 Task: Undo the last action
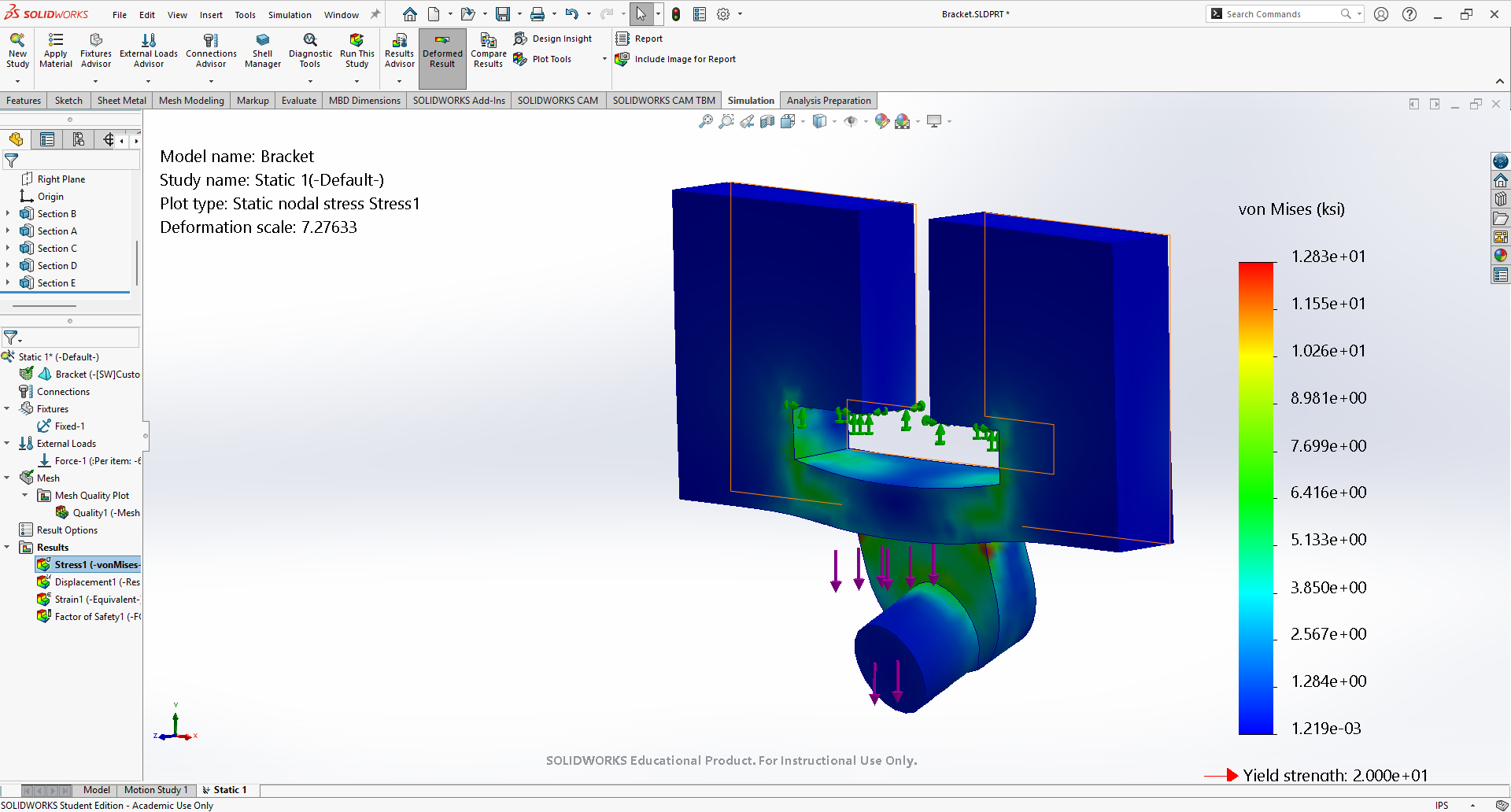pos(571,14)
